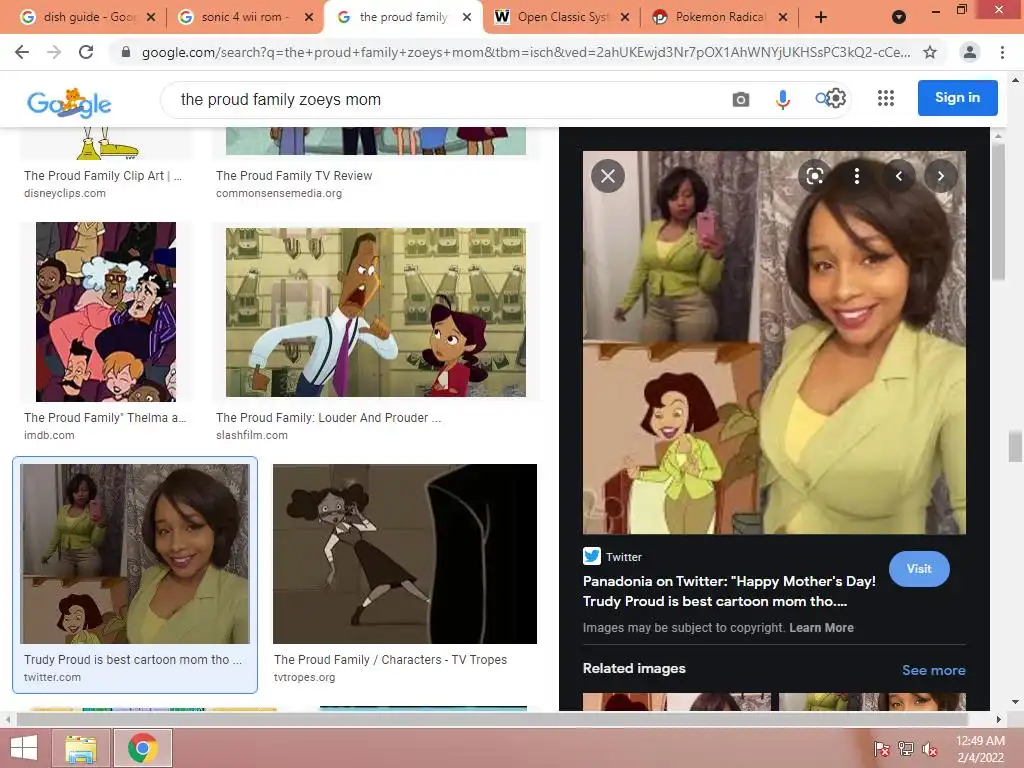The image size is (1024, 768).
Task: Click page scrollbar down arrow
Action: tap(1015, 702)
